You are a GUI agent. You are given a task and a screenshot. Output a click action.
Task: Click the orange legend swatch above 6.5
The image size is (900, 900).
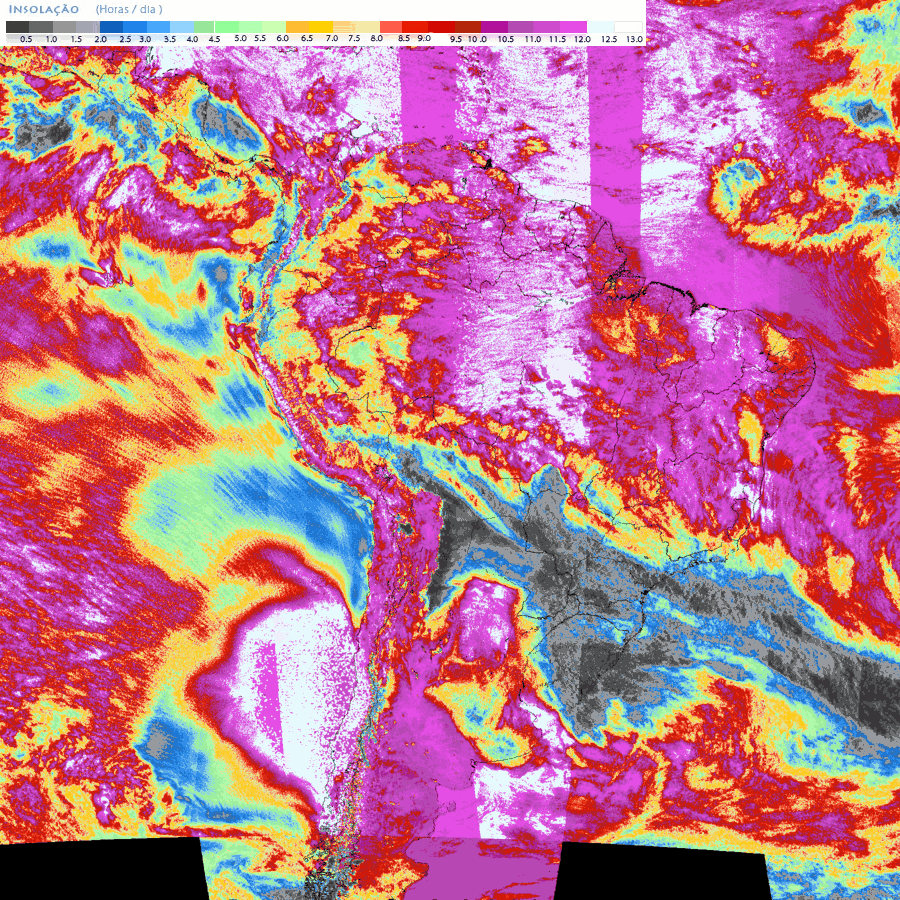pos(297,27)
